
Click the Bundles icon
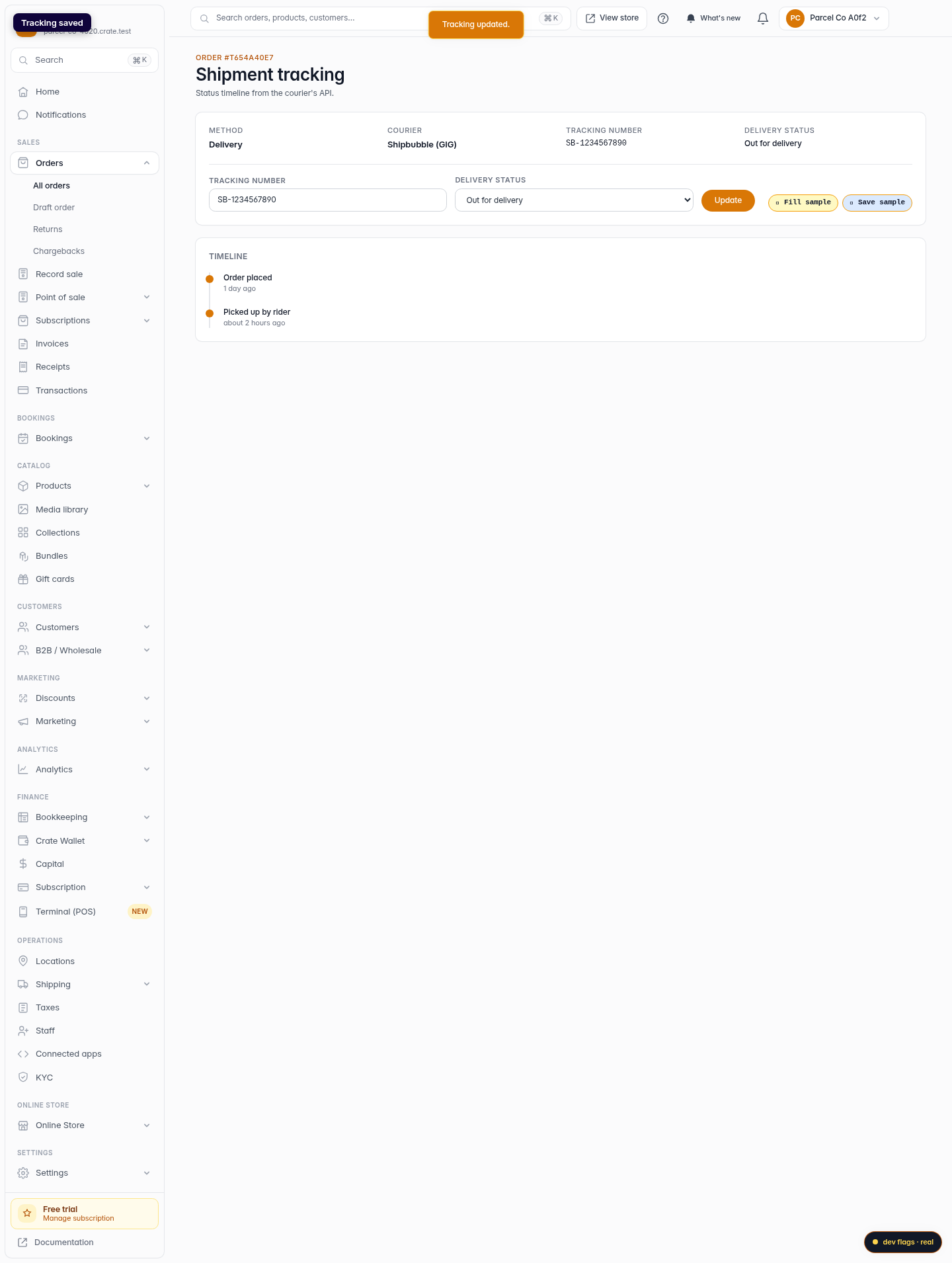tap(23, 556)
